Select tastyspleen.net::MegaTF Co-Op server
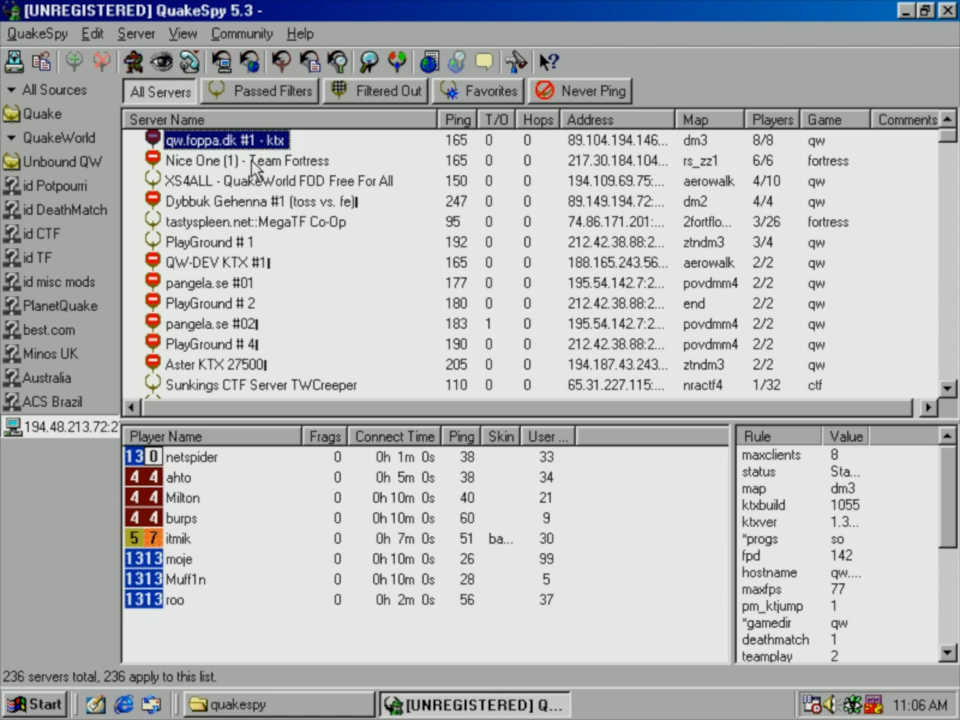The width and height of the screenshot is (960, 720). [x=255, y=222]
